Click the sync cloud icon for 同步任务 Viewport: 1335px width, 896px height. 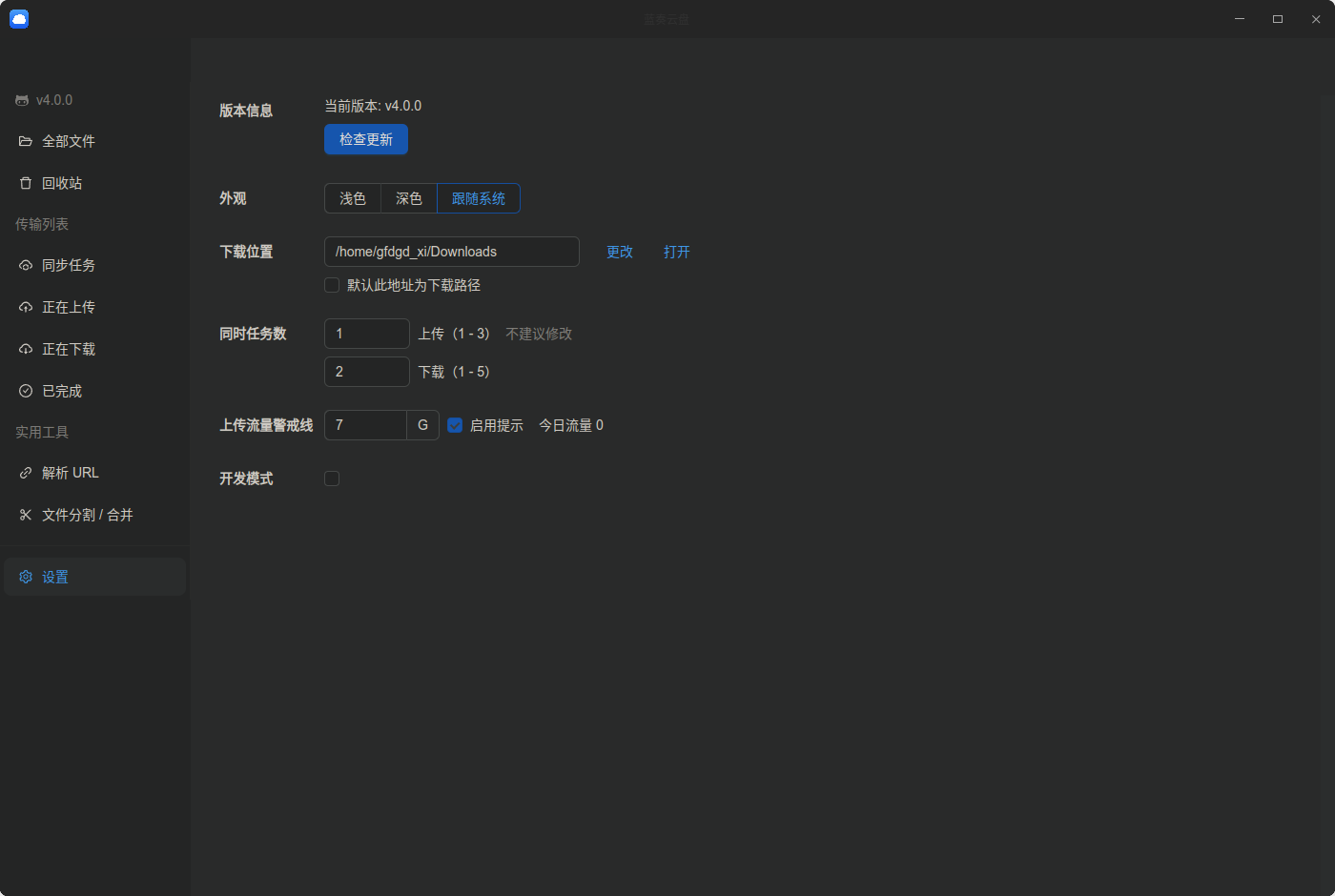point(26,265)
